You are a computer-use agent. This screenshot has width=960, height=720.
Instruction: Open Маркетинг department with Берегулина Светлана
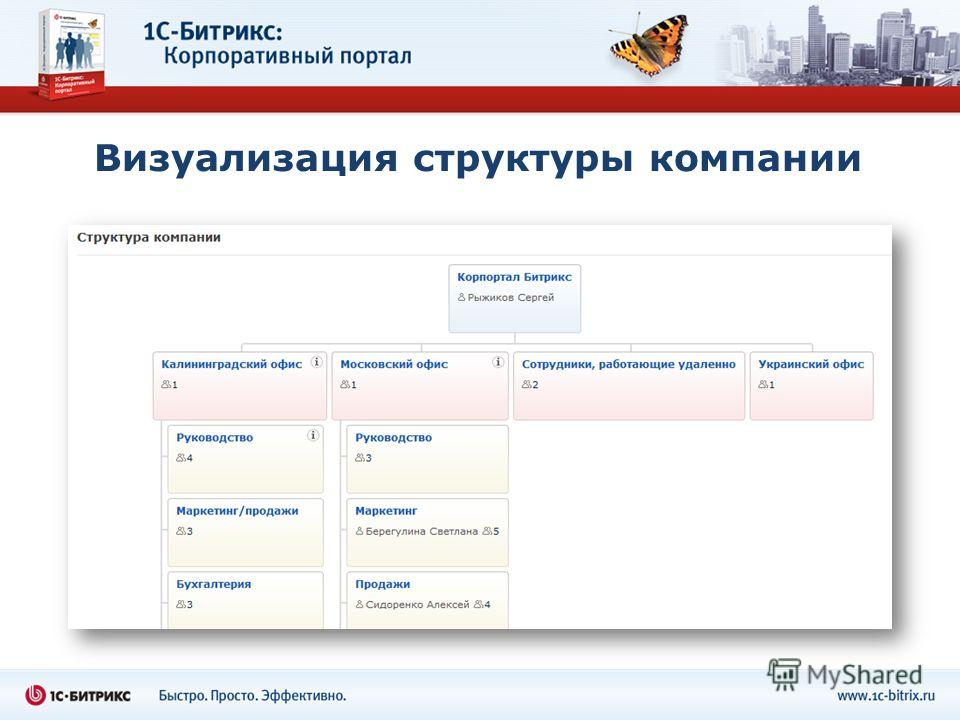[386, 511]
